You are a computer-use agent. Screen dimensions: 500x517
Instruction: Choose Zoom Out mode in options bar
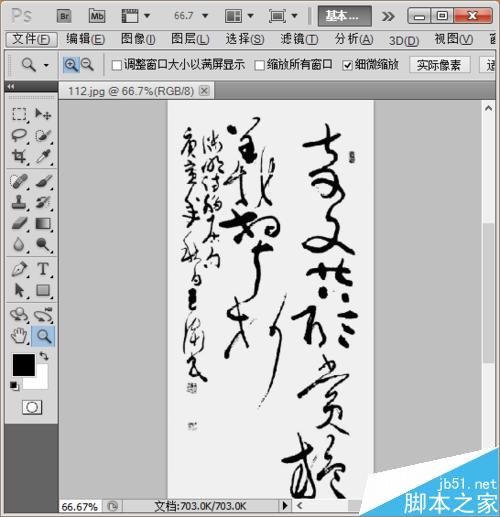pyautogui.click(x=87, y=64)
